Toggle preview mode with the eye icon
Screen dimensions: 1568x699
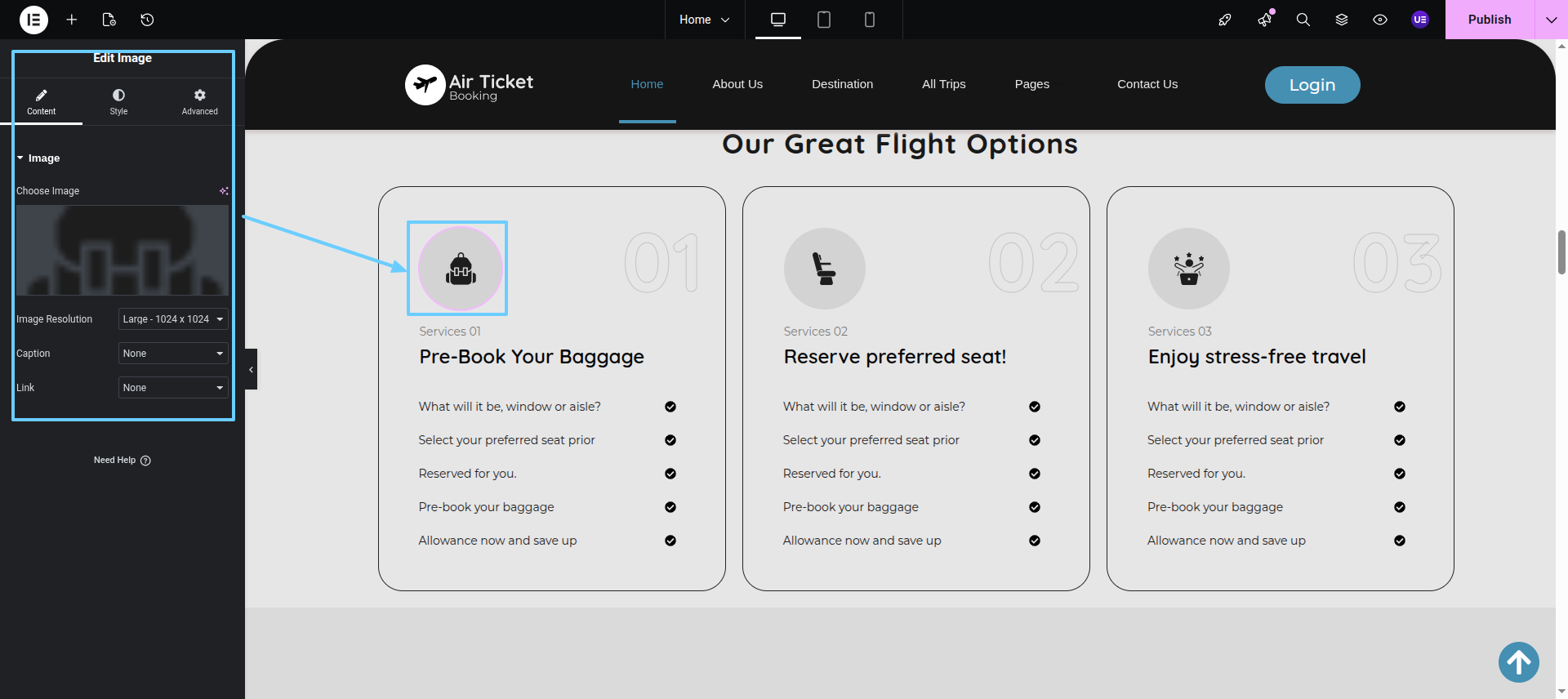click(1380, 20)
